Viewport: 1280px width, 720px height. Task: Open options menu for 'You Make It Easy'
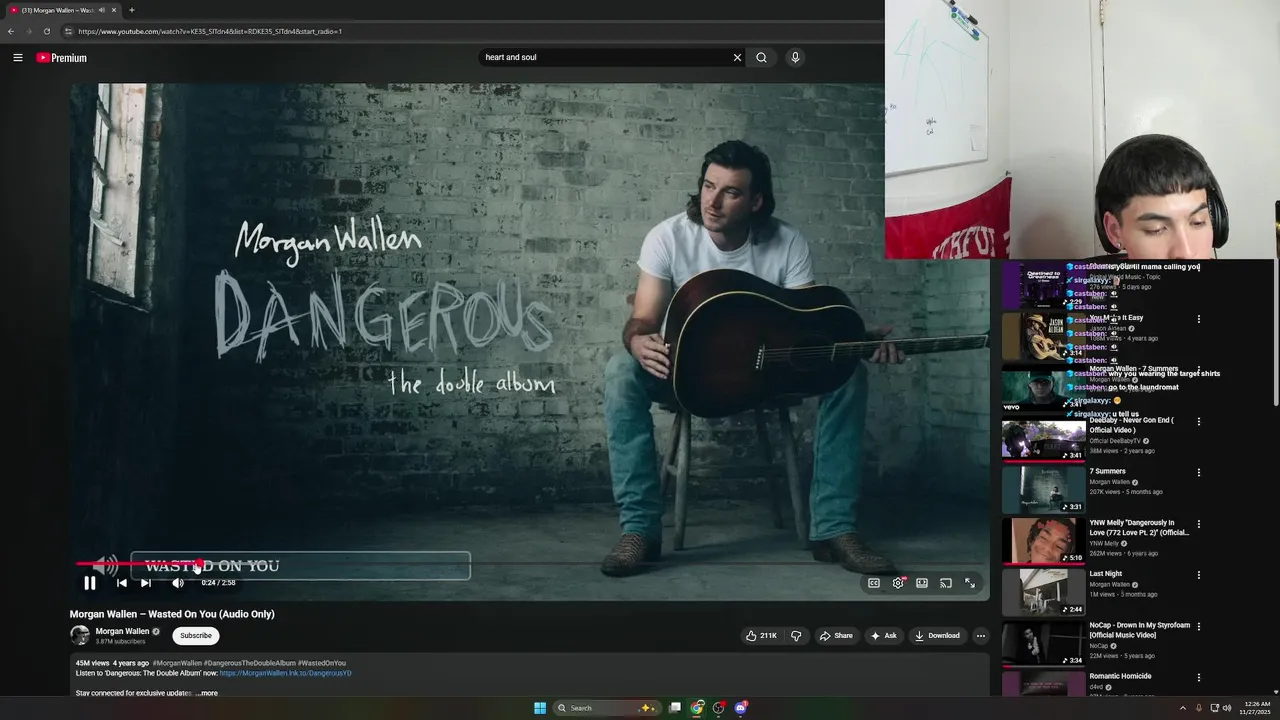coord(1198,319)
